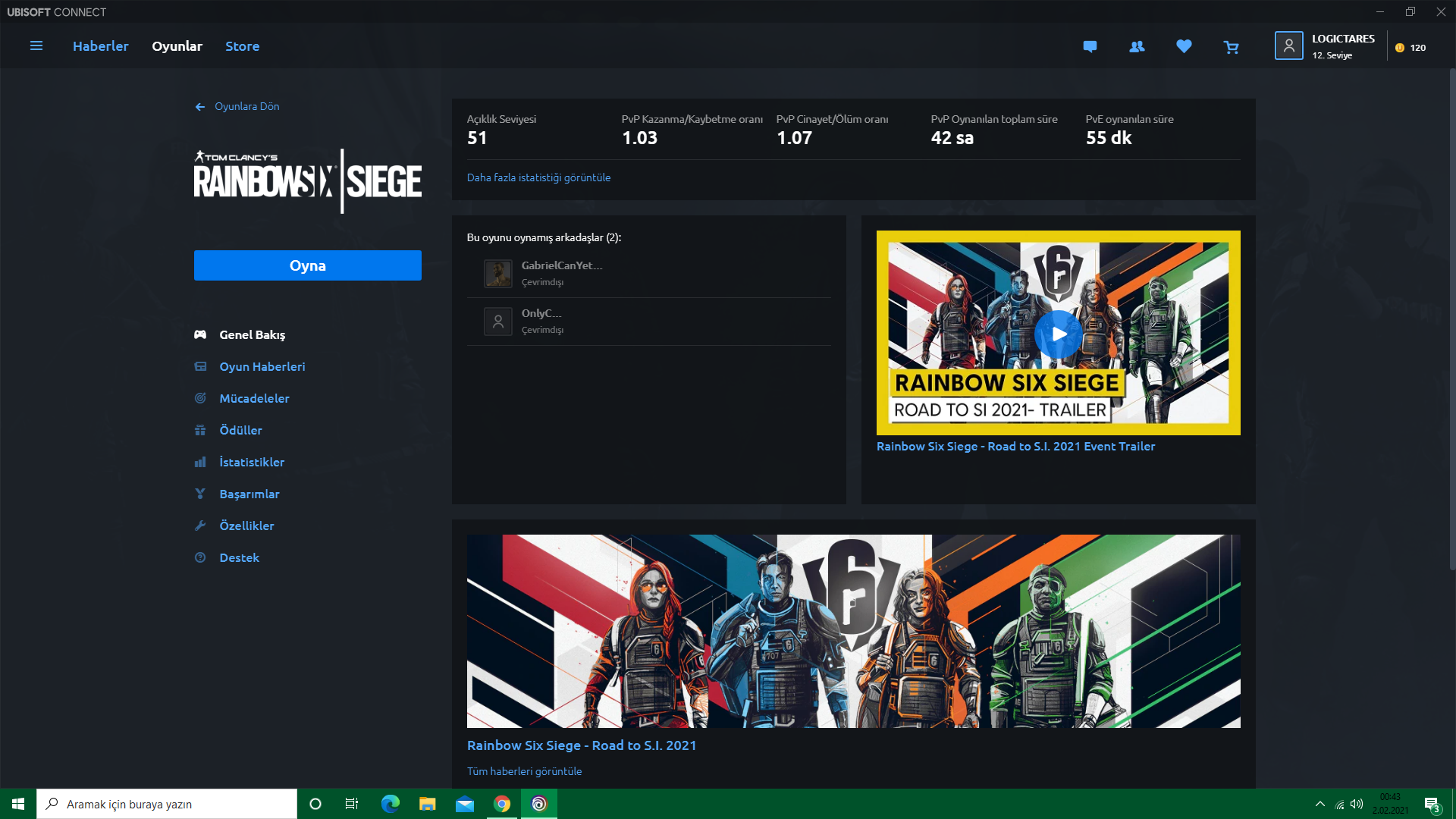The image size is (1456, 819).
Task: Open the friends list icon
Action: pyautogui.click(x=1137, y=46)
